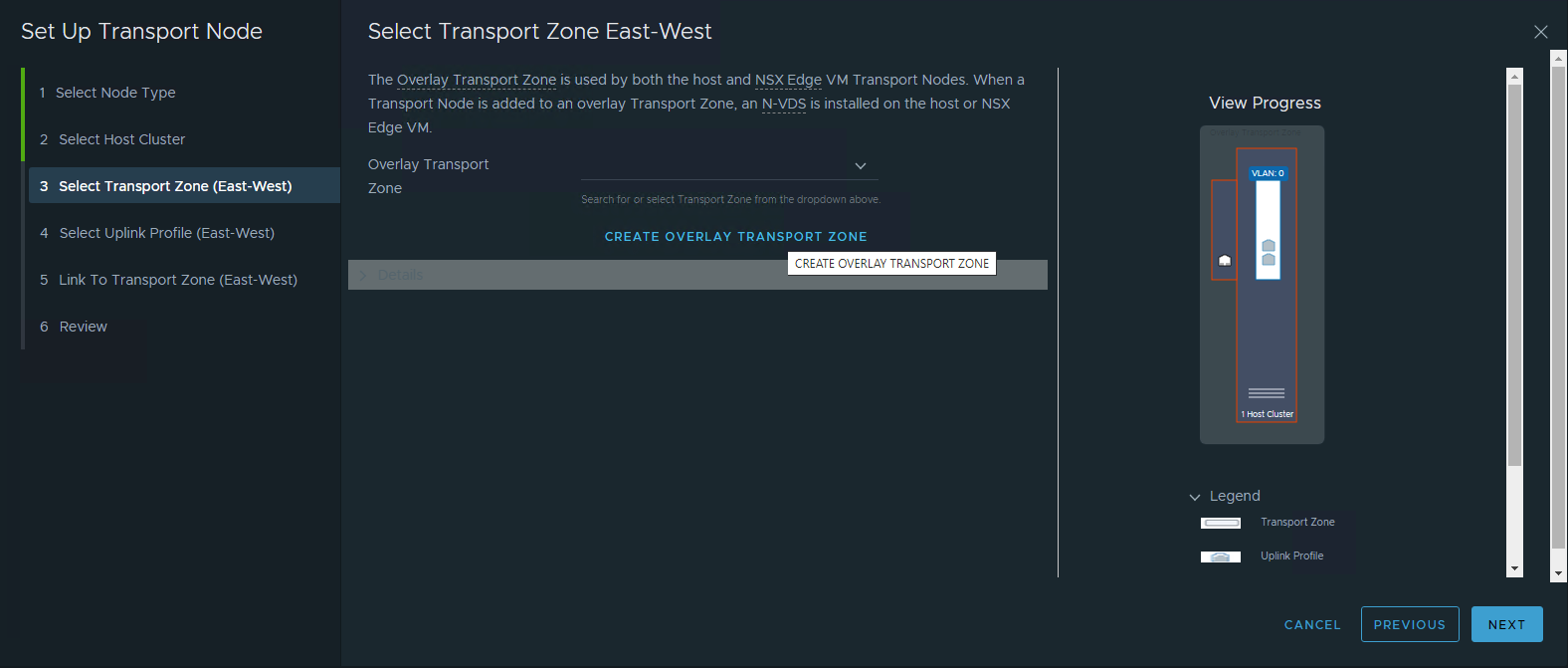1568x668 pixels.
Task: Open step 5 Link To Transport Zone
Action: 177,280
